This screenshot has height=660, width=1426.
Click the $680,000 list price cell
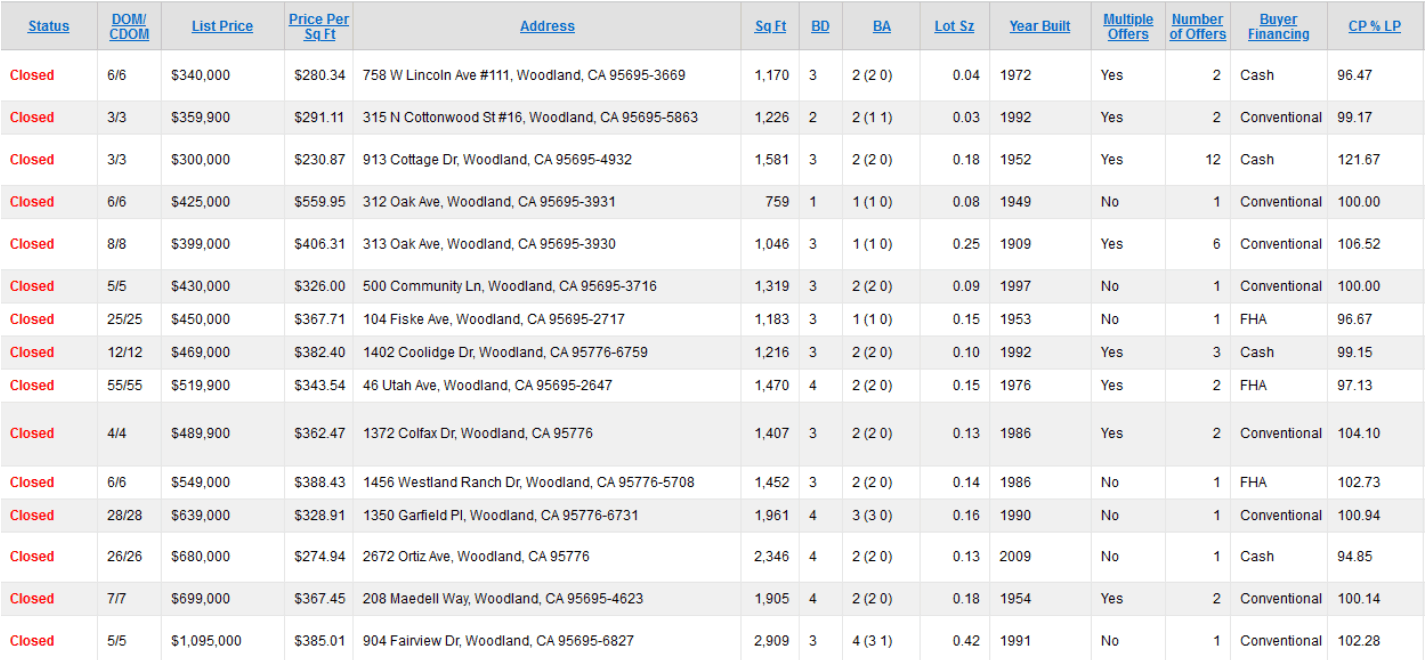pos(201,556)
